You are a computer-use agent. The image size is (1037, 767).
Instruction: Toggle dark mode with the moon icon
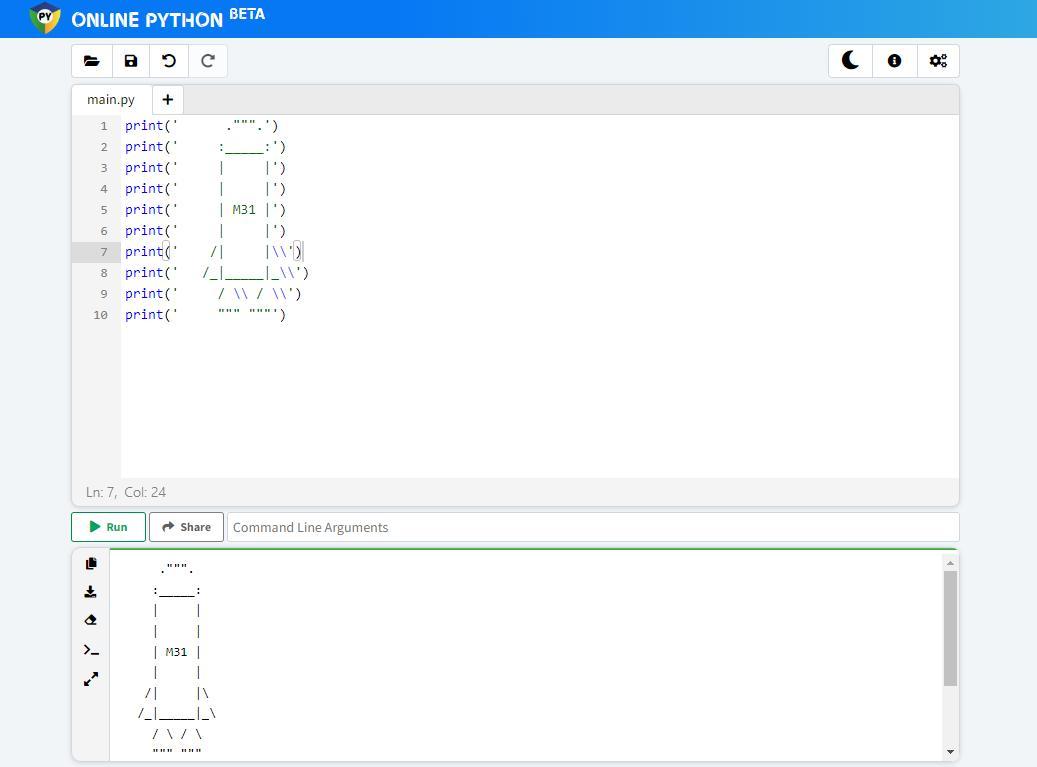point(850,61)
